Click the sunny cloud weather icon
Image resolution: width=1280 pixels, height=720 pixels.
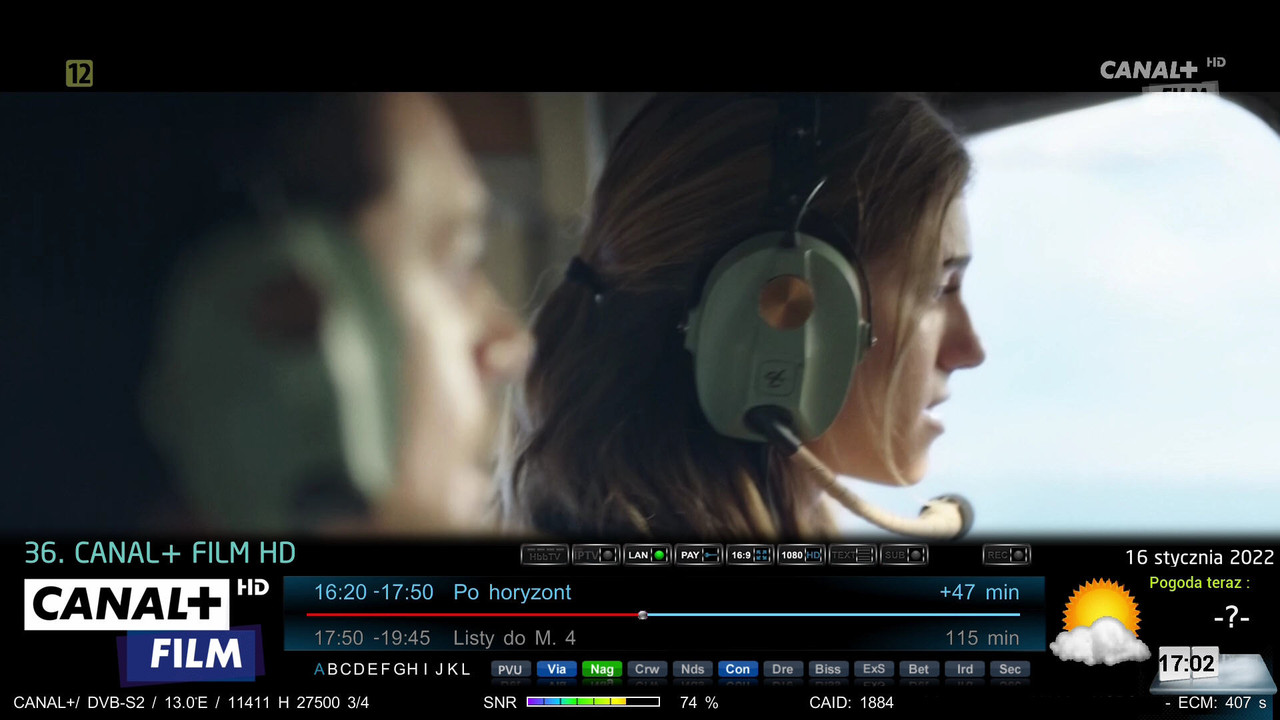(1098, 622)
